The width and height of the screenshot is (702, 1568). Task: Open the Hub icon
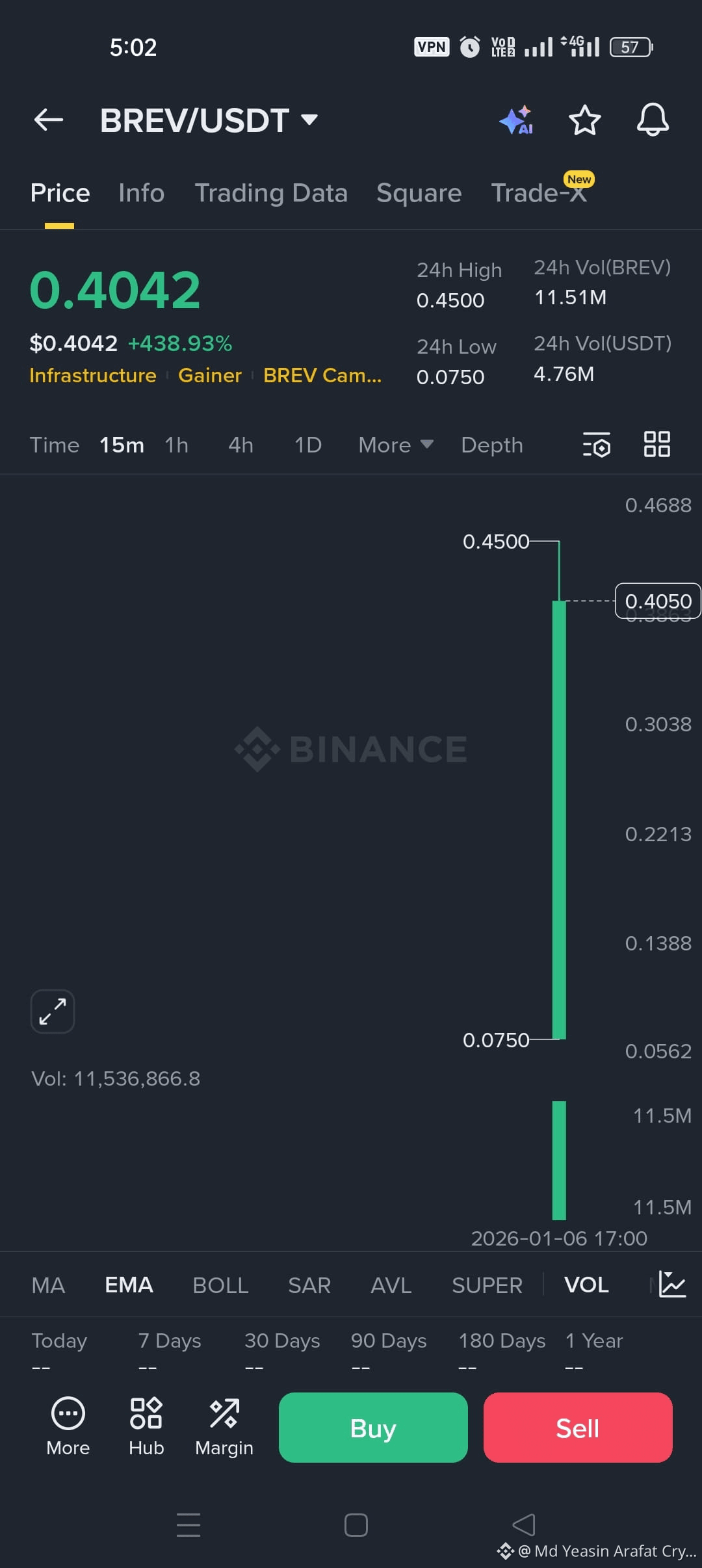pos(146,1426)
